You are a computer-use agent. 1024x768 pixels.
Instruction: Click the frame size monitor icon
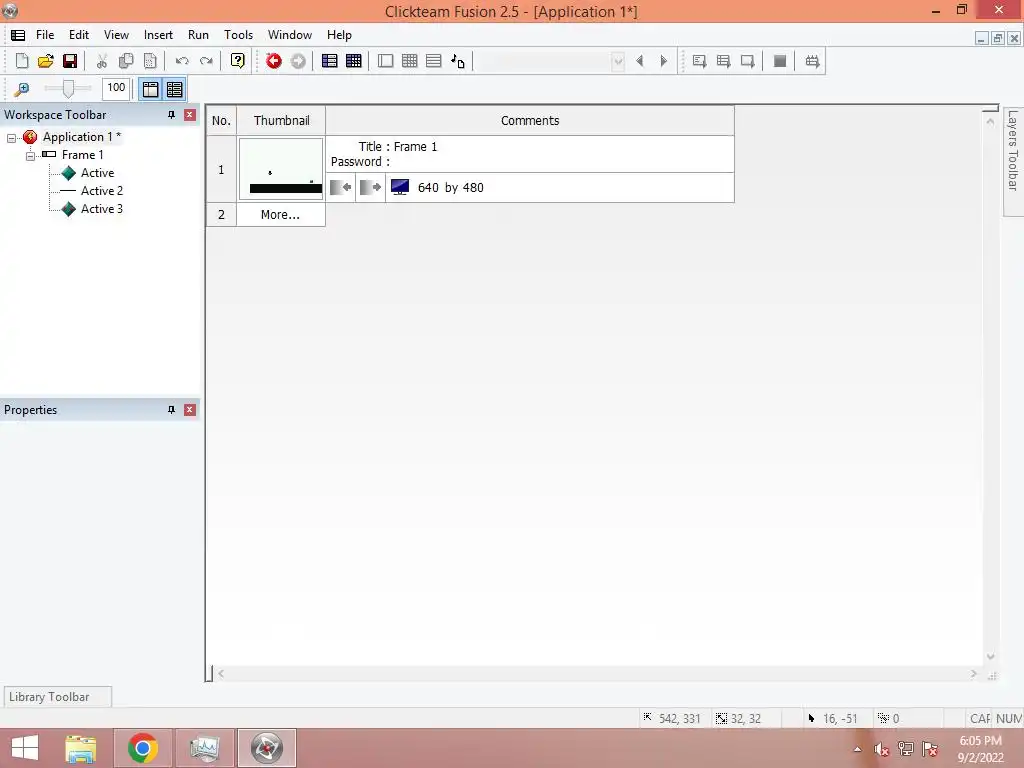pyautogui.click(x=400, y=187)
